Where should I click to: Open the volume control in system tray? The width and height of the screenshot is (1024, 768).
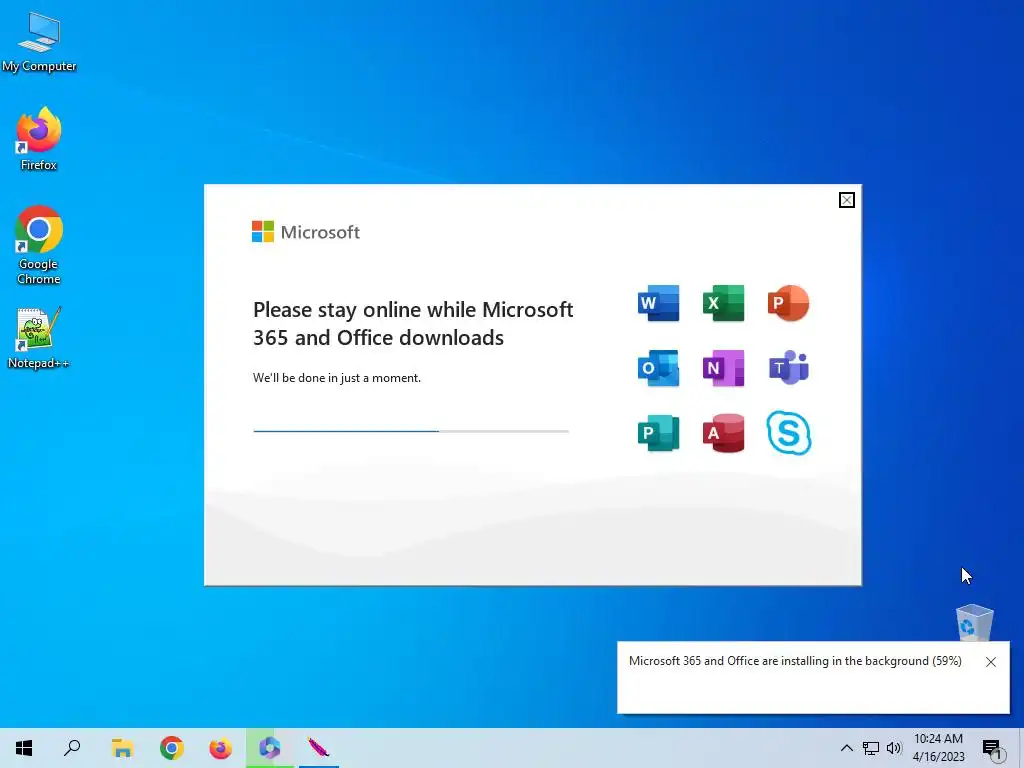pos(894,748)
